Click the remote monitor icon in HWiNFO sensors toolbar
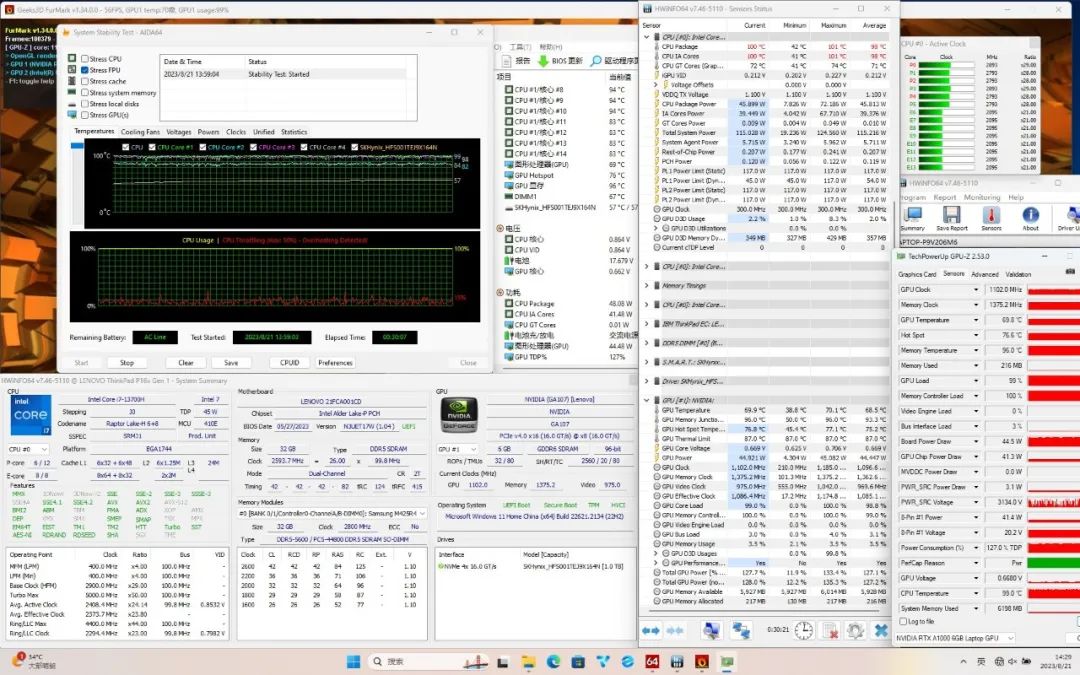Image resolution: width=1080 pixels, height=675 pixels. [712, 630]
